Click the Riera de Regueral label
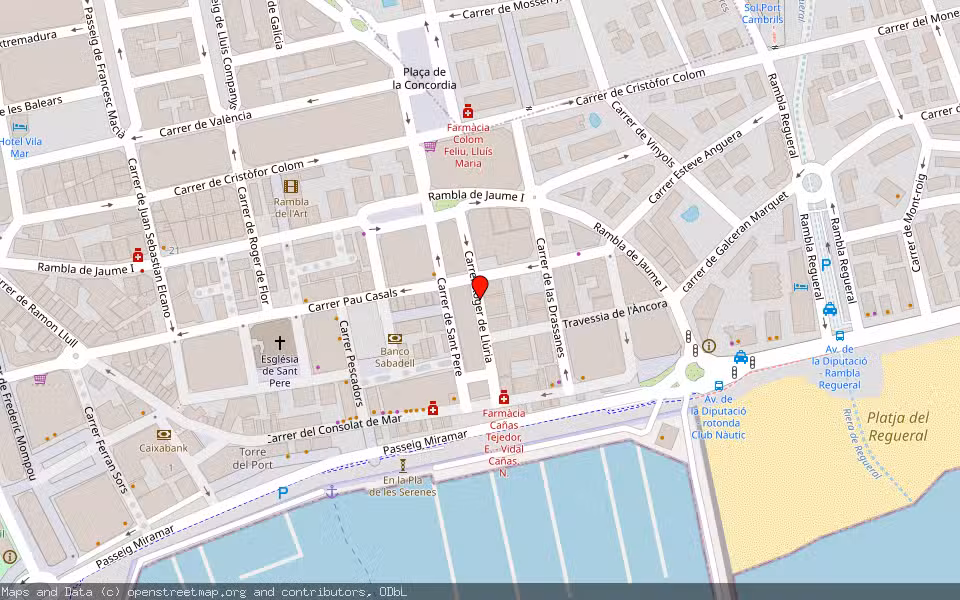Viewport: 960px width, 600px height. pyautogui.click(x=862, y=443)
